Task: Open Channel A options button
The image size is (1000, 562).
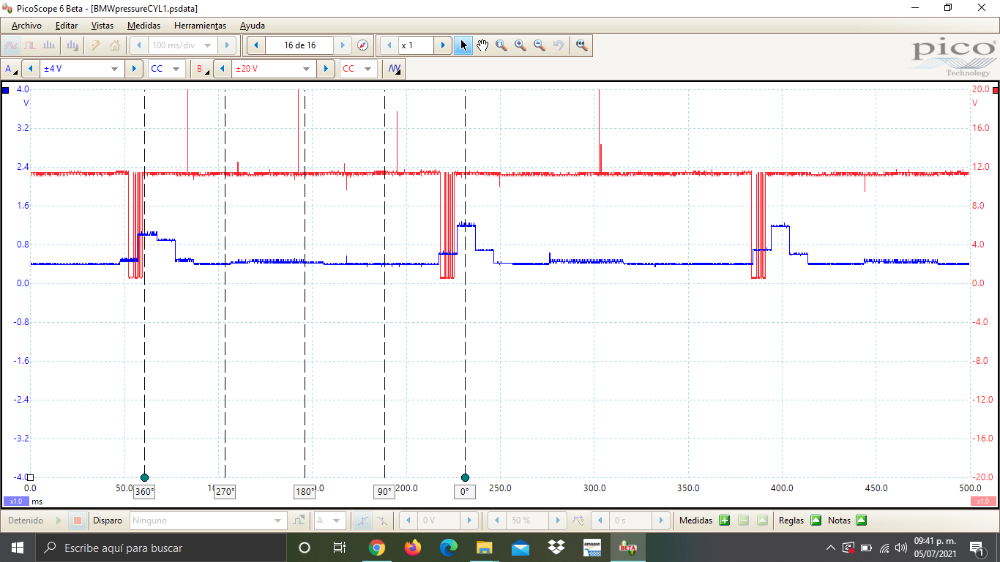Action: (x=12, y=69)
